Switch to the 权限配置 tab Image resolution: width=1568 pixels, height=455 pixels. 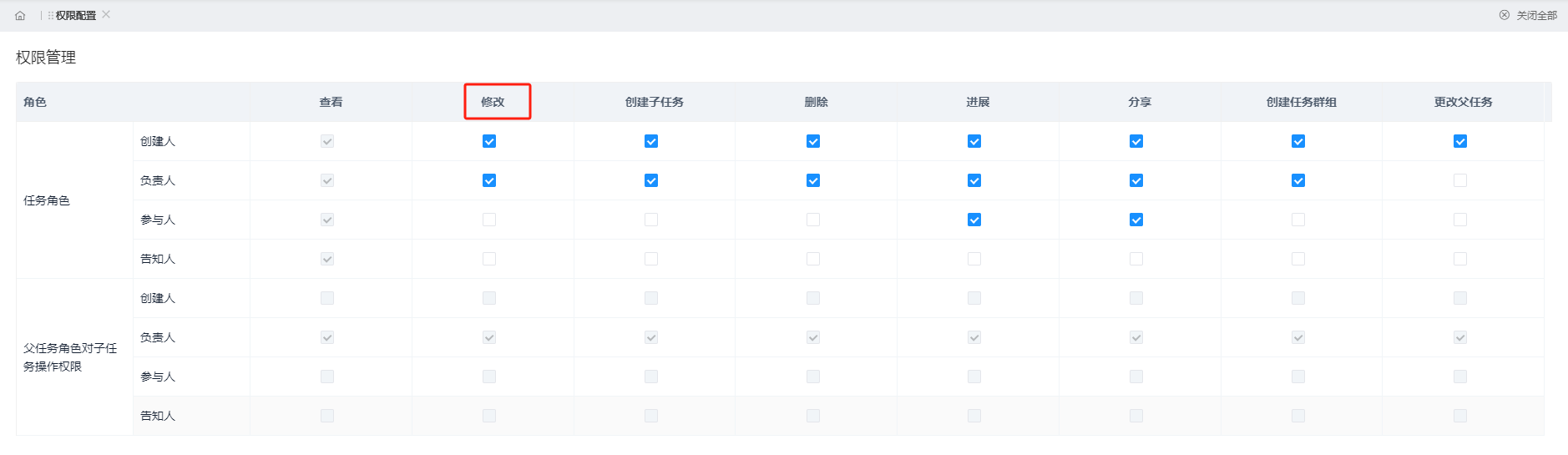[76, 16]
